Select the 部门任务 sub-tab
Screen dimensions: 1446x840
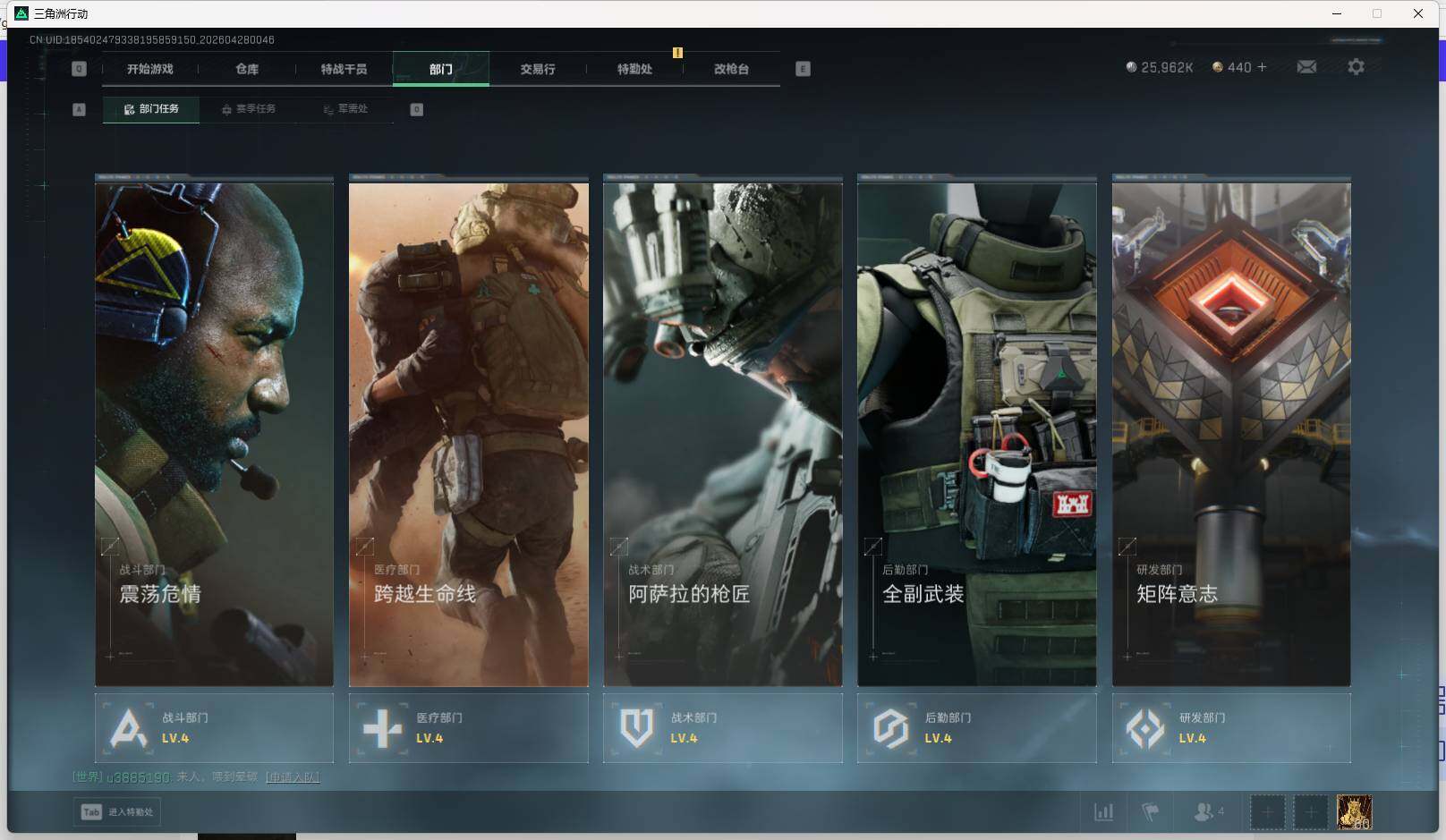[151, 109]
